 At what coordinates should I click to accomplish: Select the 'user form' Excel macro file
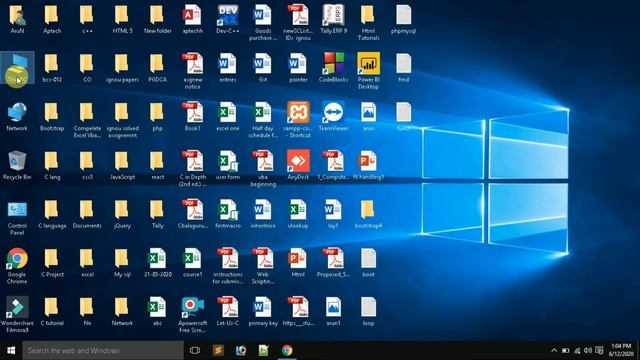[228, 165]
